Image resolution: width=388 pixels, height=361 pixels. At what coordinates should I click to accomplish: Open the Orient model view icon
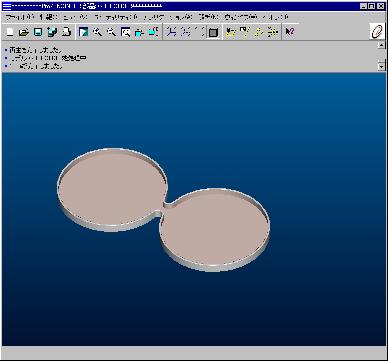[x=139, y=32]
